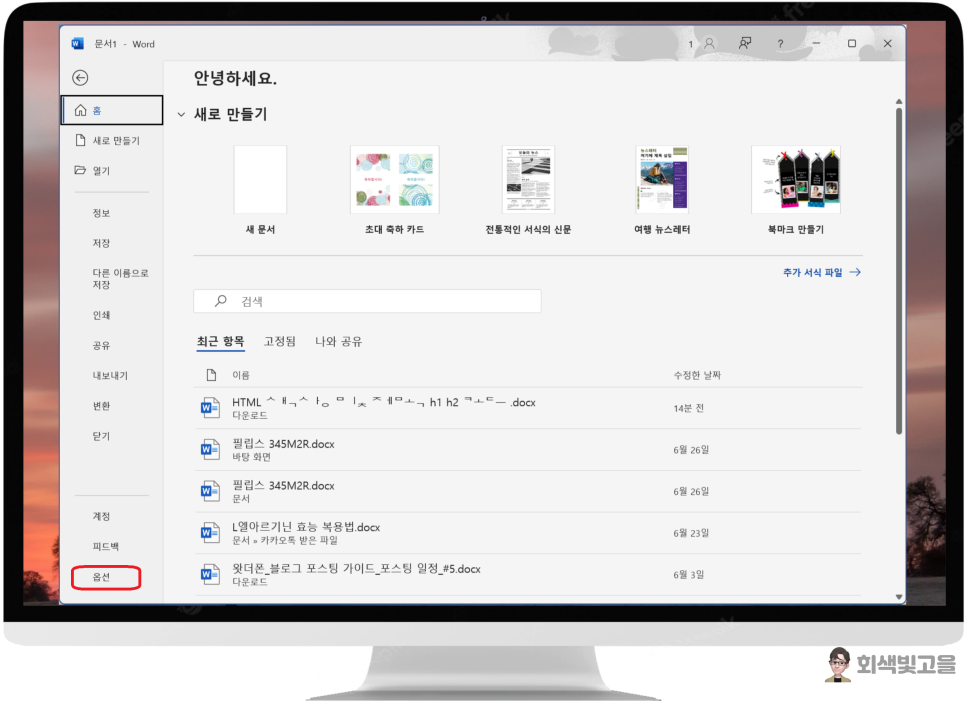Image resolution: width=966 pixels, height=701 pixels.
Task: Click the magnifier icon in the 검색 box
Action: (x=221, y=301)
